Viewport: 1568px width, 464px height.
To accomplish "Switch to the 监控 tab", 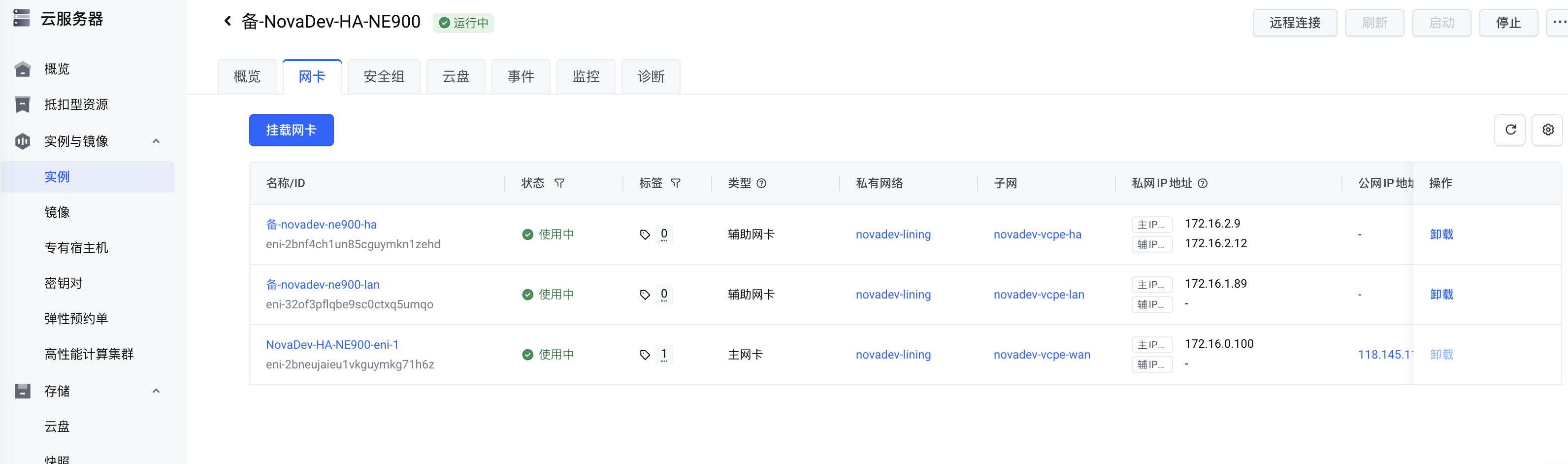I will [586, 77].
